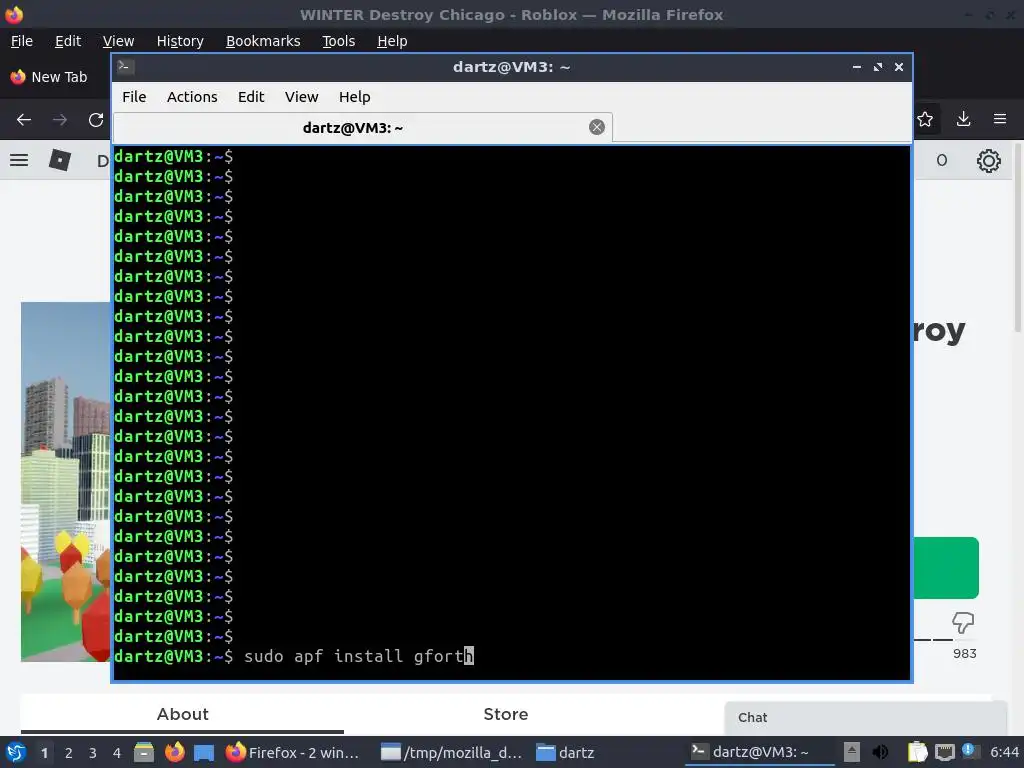Viewport: 1024px width, 768px height.
Task: Click terminal window title icon
Action: [126, 67]
